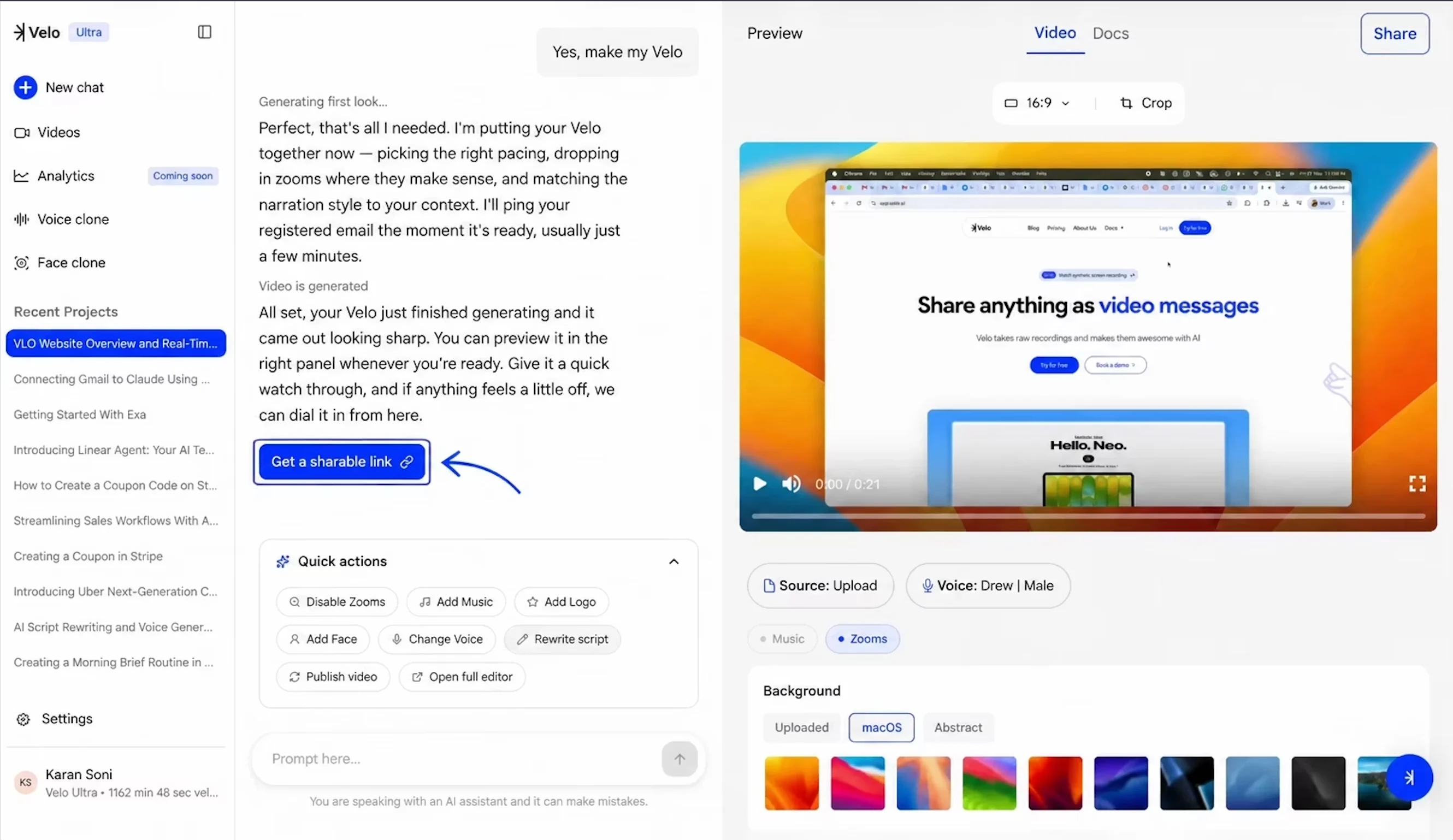Select the orange macOS Ventura background
This screenshot has width=1453, height=840.
(x=792, y=784)
